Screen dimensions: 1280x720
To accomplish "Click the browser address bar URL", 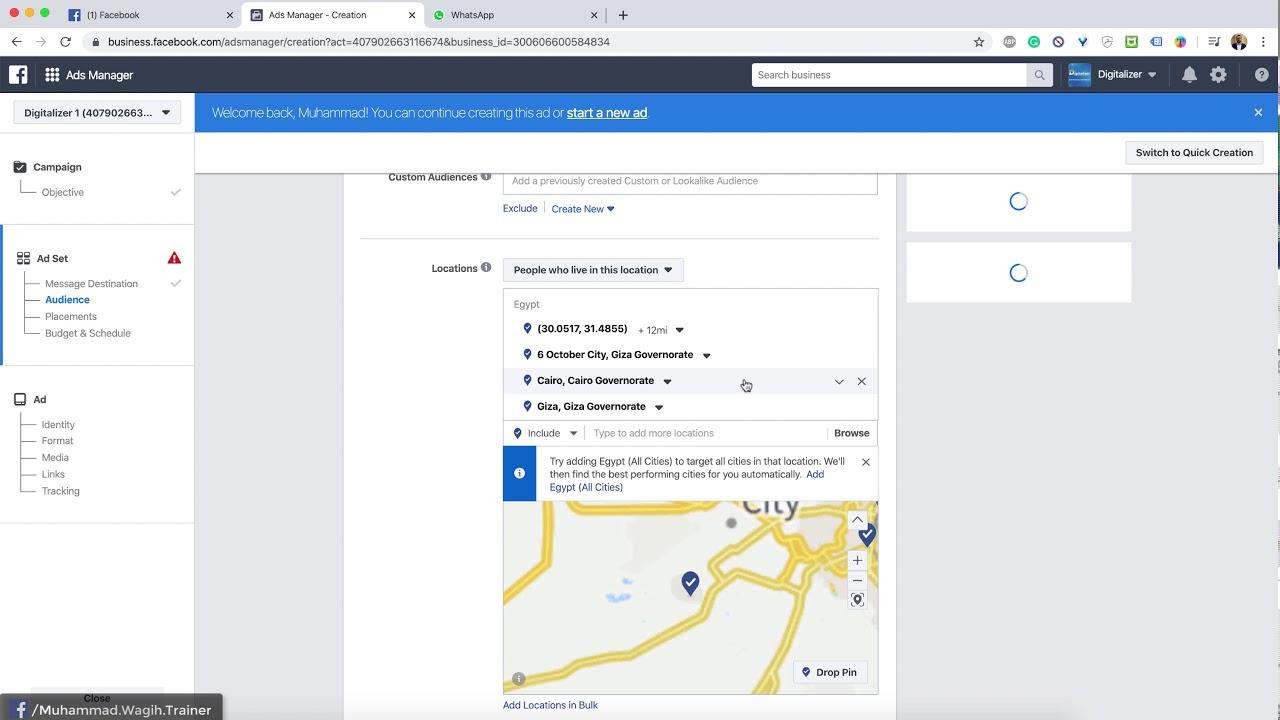I will (x=359, y=42).
